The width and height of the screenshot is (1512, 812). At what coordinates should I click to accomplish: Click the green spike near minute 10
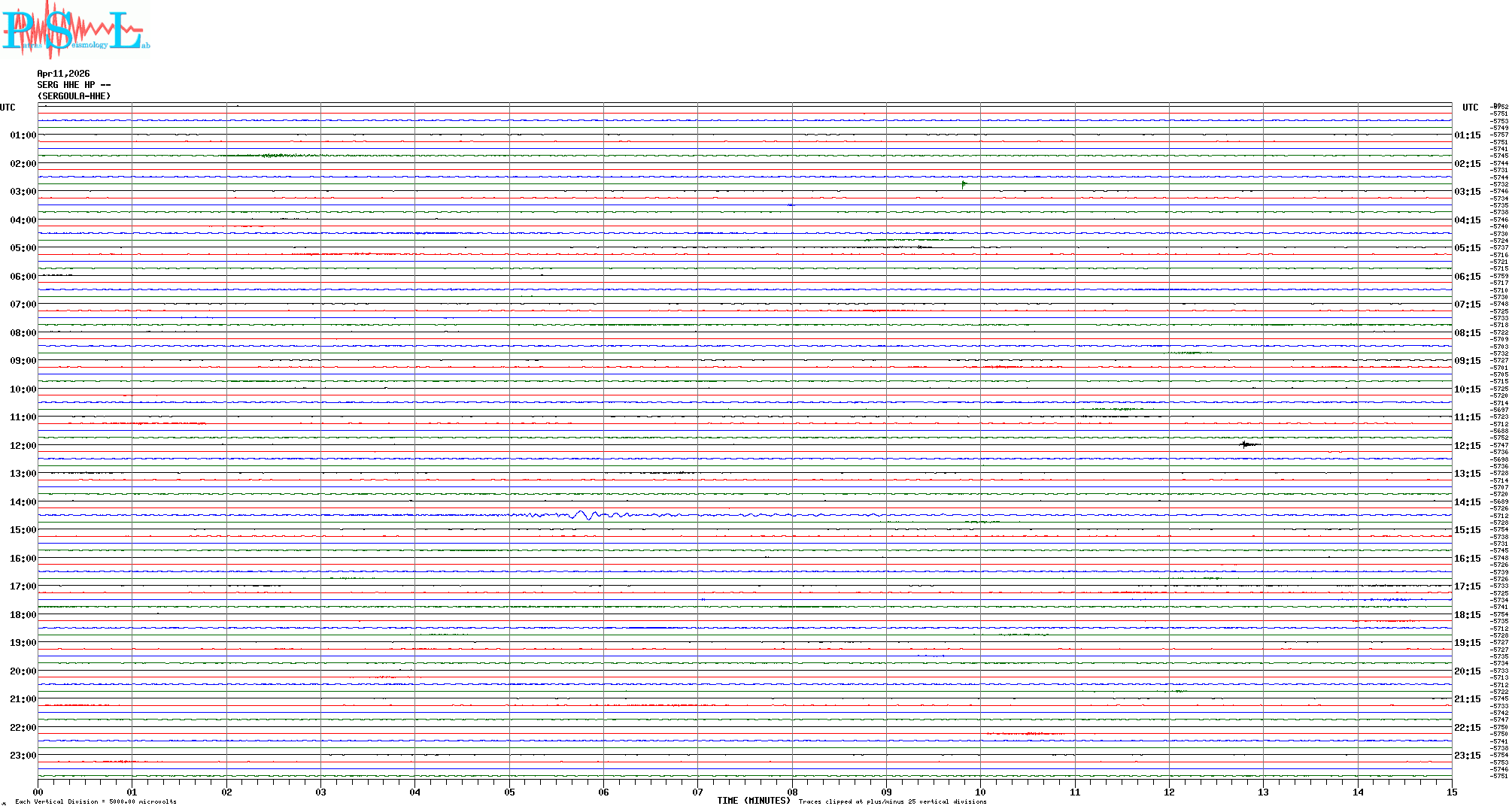pos(964,183)
